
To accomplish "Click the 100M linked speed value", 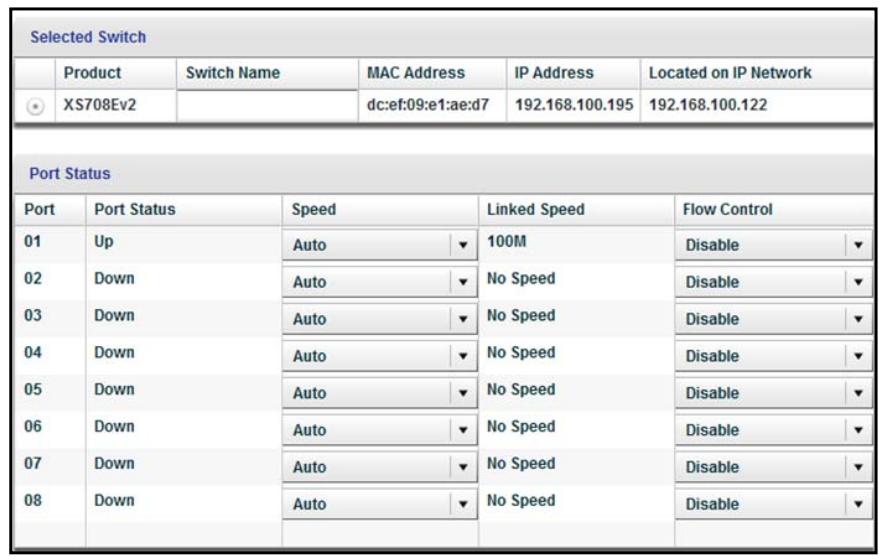I will pyautogui.click(x=506, y=242).
